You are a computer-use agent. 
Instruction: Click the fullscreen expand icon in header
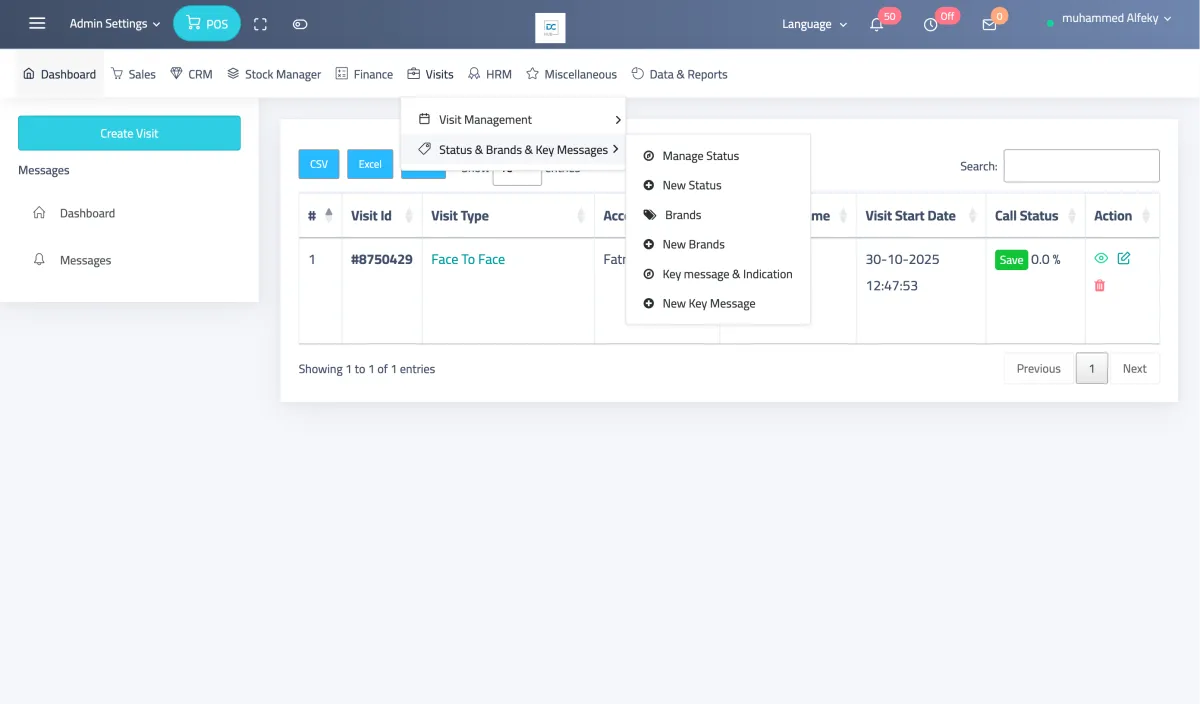coord(260,23)
